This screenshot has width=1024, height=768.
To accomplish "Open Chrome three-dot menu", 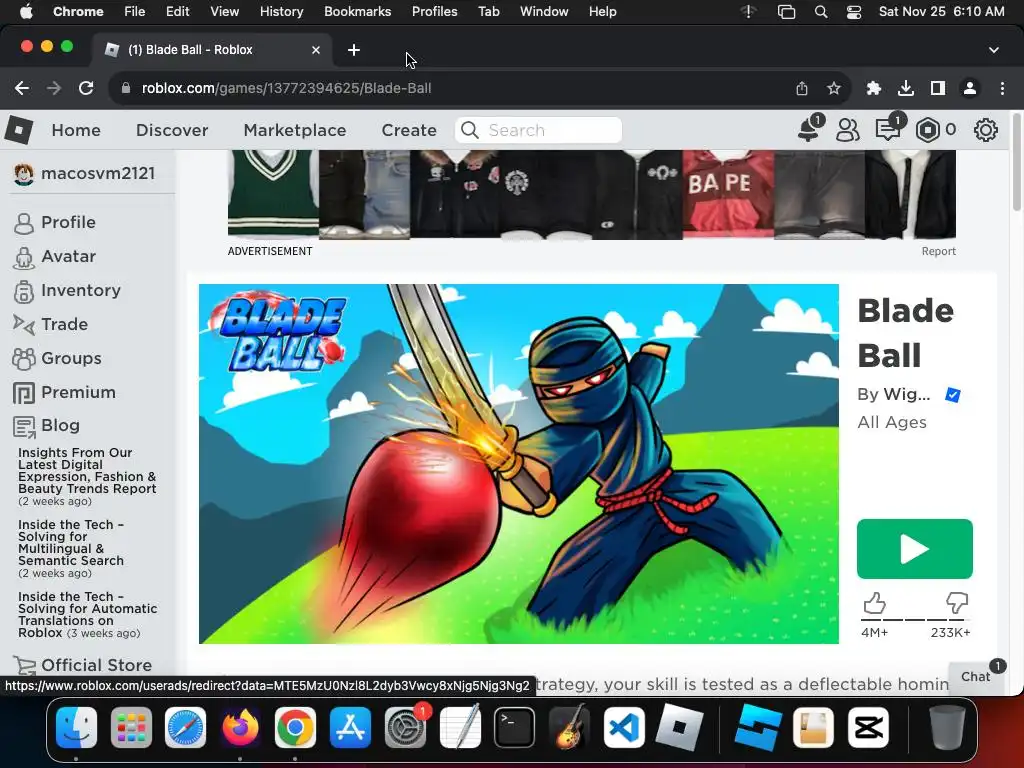I will click(1002, 88).
